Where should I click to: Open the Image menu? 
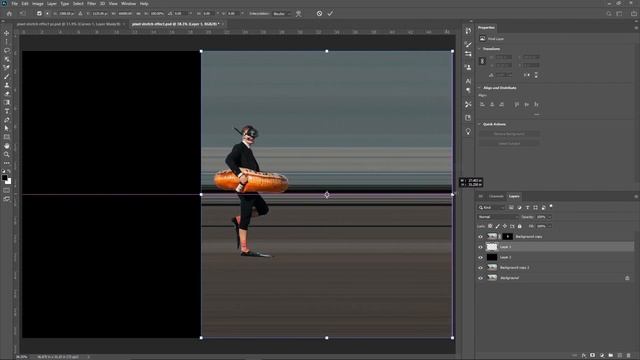point(38,4)
